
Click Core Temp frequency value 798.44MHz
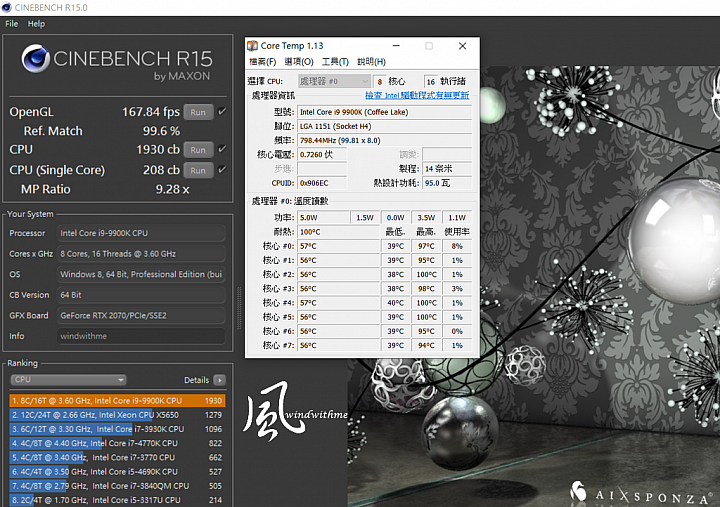385,141
